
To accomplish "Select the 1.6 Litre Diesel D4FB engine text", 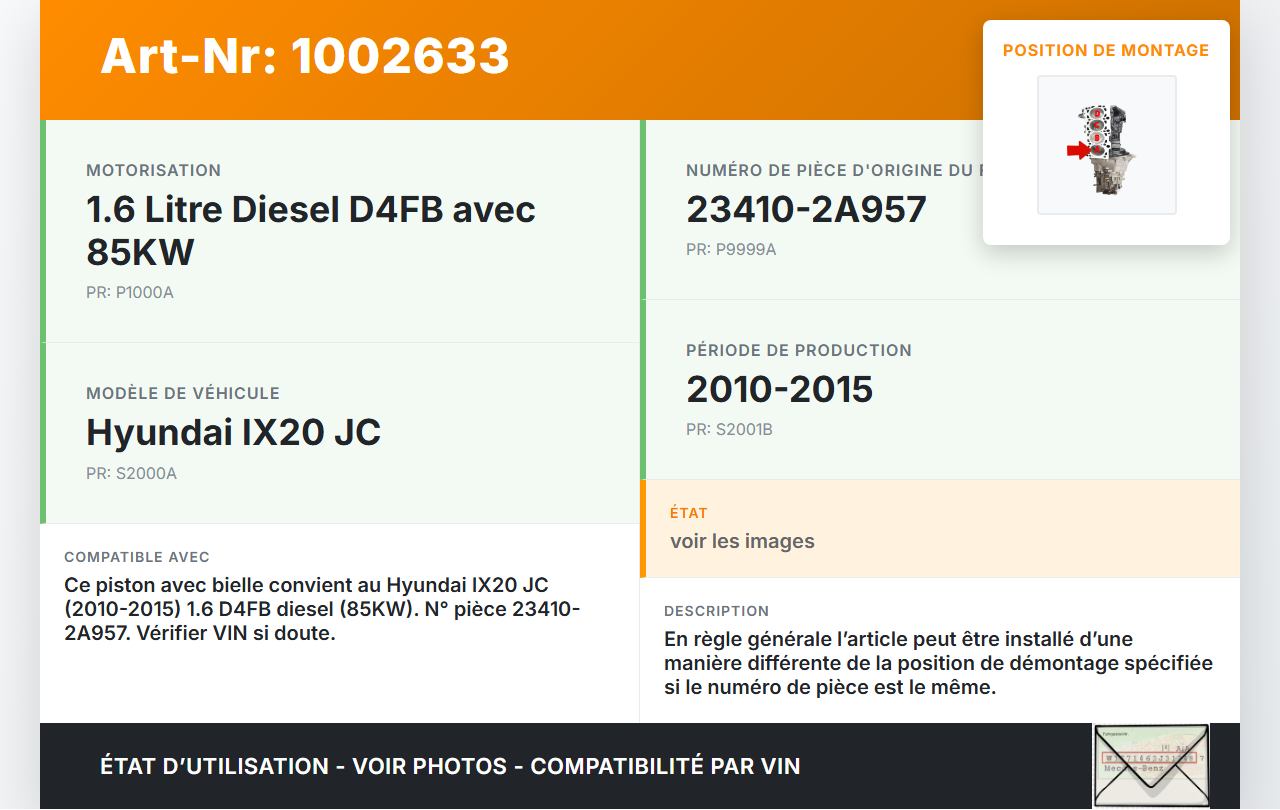I will pyautogui.click(x=311, y=230).
